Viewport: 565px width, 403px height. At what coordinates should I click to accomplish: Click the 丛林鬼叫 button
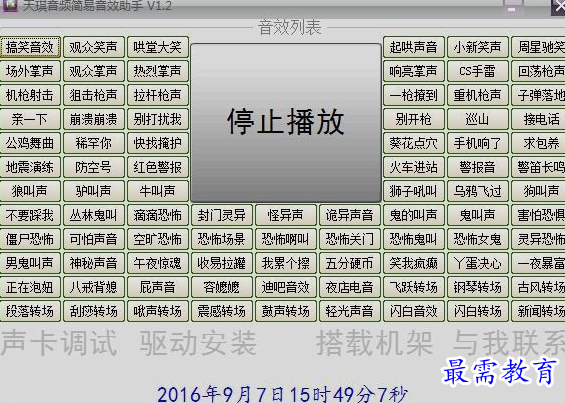pos(94,215)
